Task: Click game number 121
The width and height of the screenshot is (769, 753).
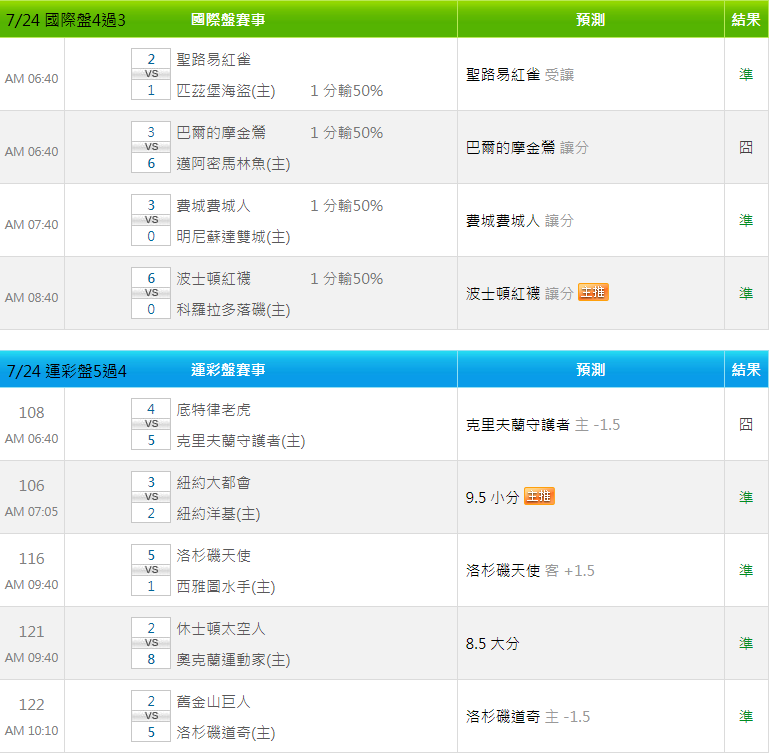Action: coord(31,631)
